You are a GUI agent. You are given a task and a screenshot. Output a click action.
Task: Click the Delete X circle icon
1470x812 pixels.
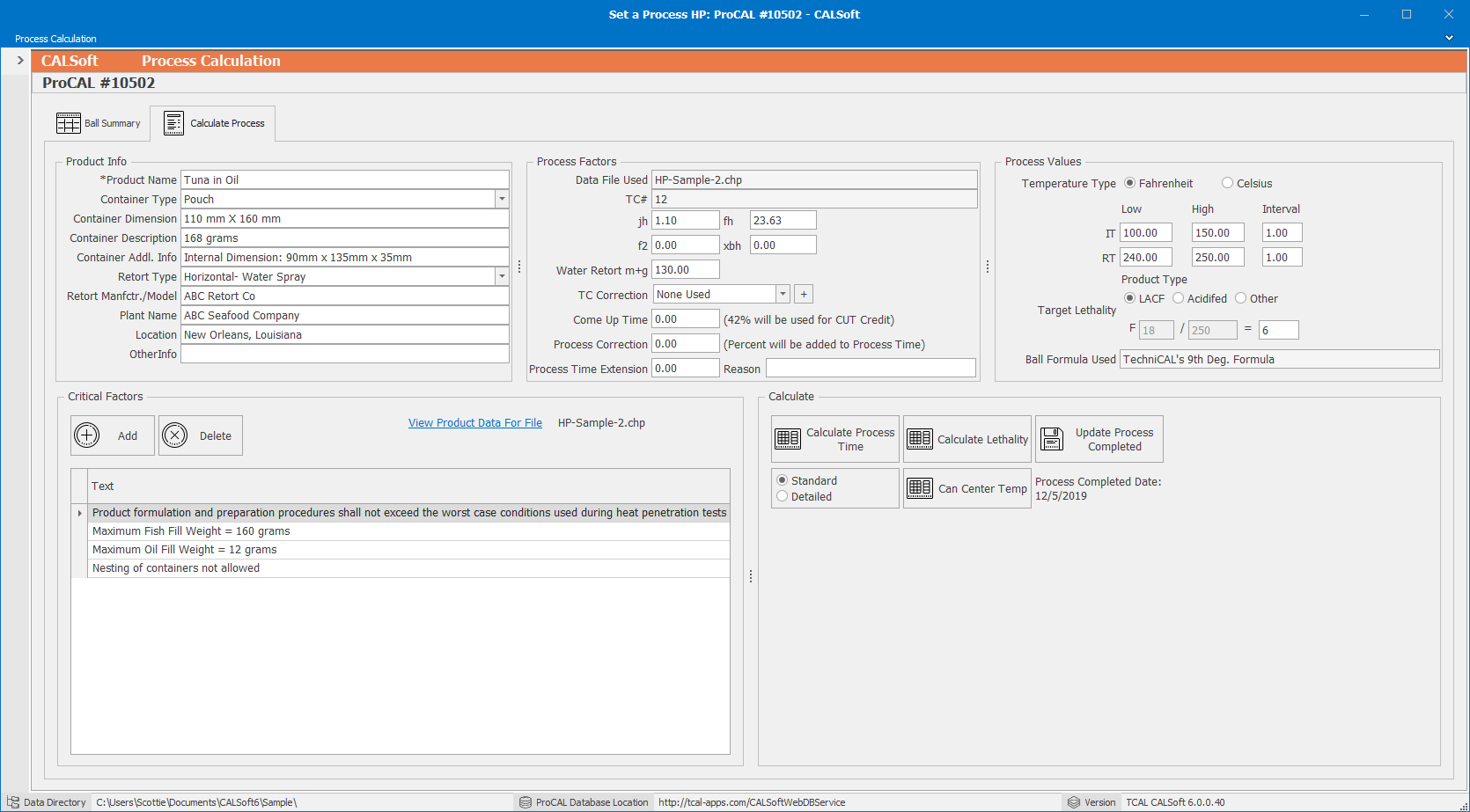175,435
